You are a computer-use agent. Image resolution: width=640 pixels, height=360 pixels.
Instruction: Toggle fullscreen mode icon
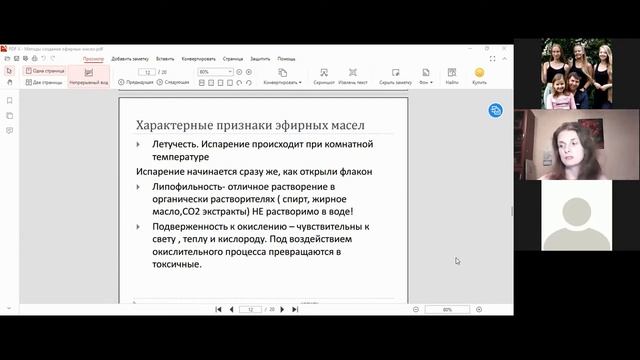click(x=492, y=59)
